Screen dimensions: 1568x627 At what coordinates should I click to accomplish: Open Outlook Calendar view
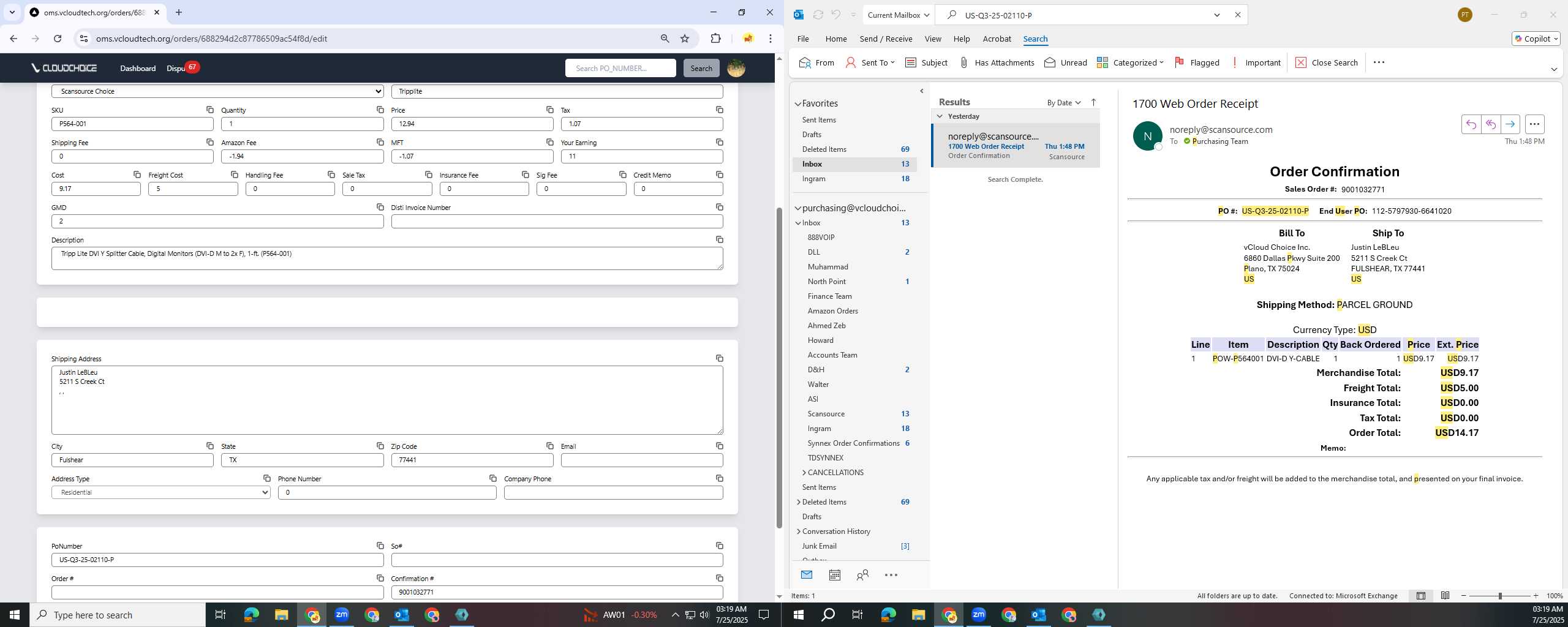click(834, 575)
